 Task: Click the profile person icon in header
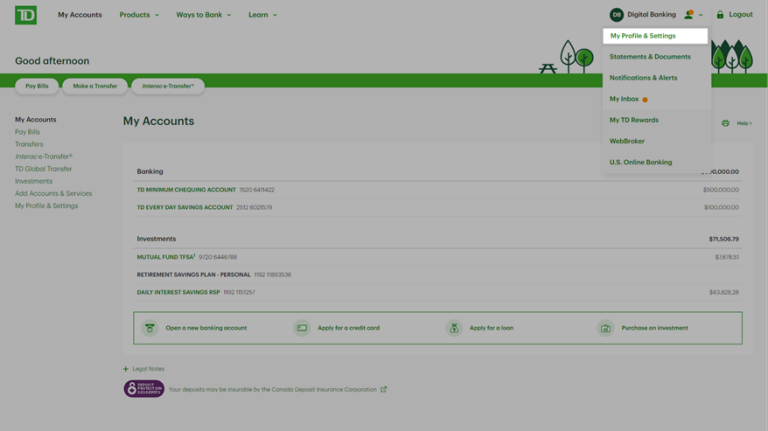point(688,15)
